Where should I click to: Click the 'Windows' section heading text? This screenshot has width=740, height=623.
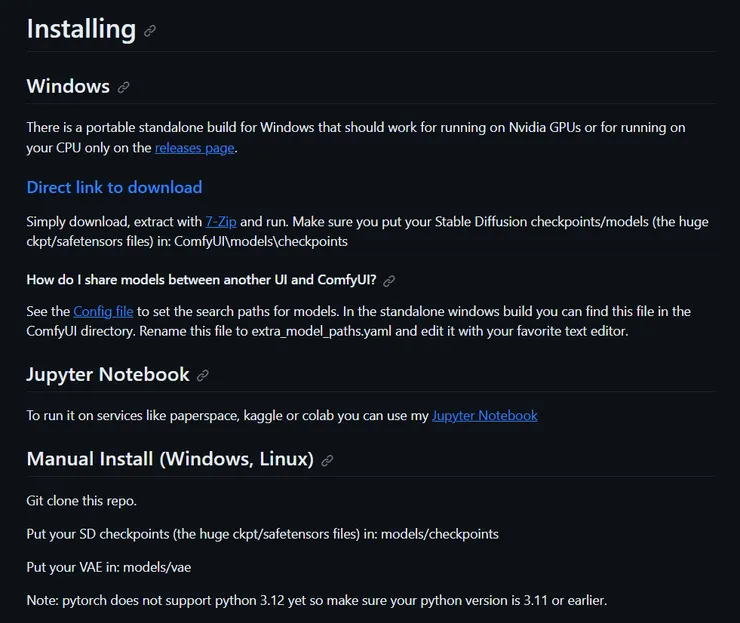click(68, 86)
